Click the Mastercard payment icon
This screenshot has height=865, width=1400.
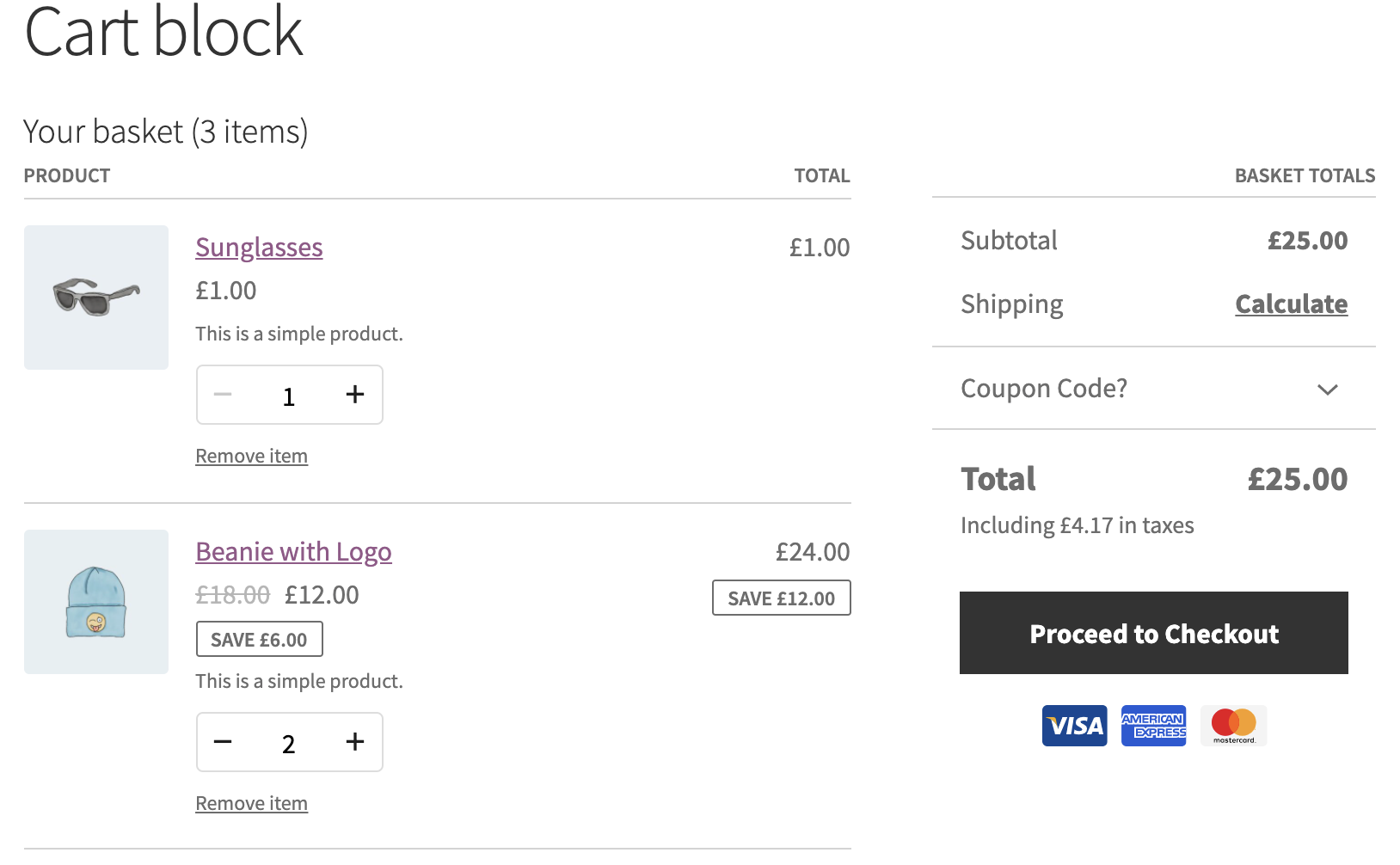tap(1233, 725)
